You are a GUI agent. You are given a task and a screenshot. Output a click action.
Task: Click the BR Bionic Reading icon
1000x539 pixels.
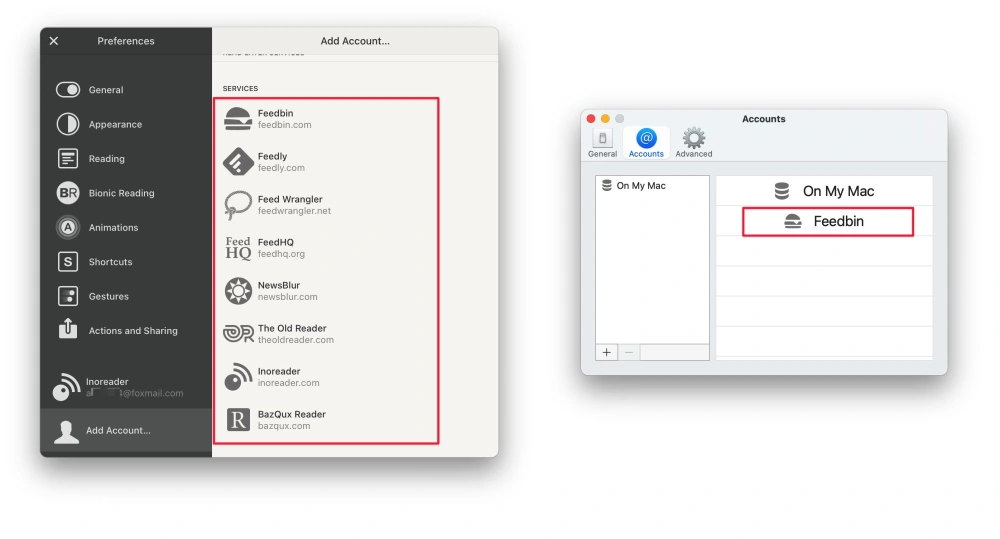point(68,193)
